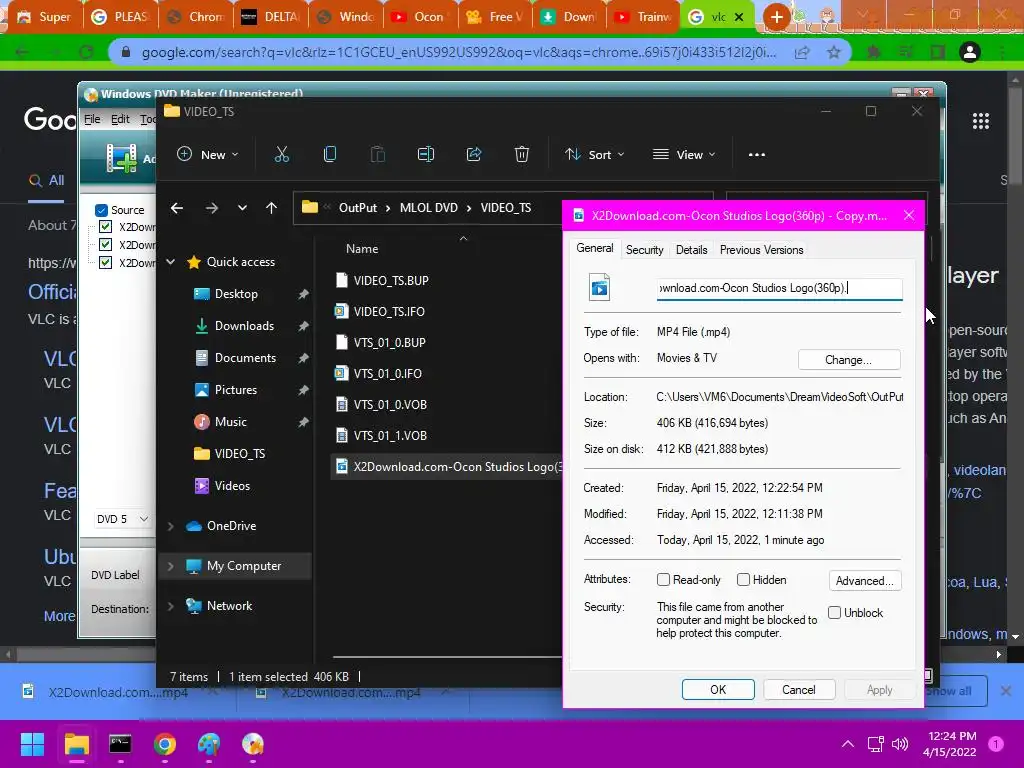Image resolution: width=1024 pixels, height=768 pixels.
Task: Select the General tab in properties
Action: 594,248
